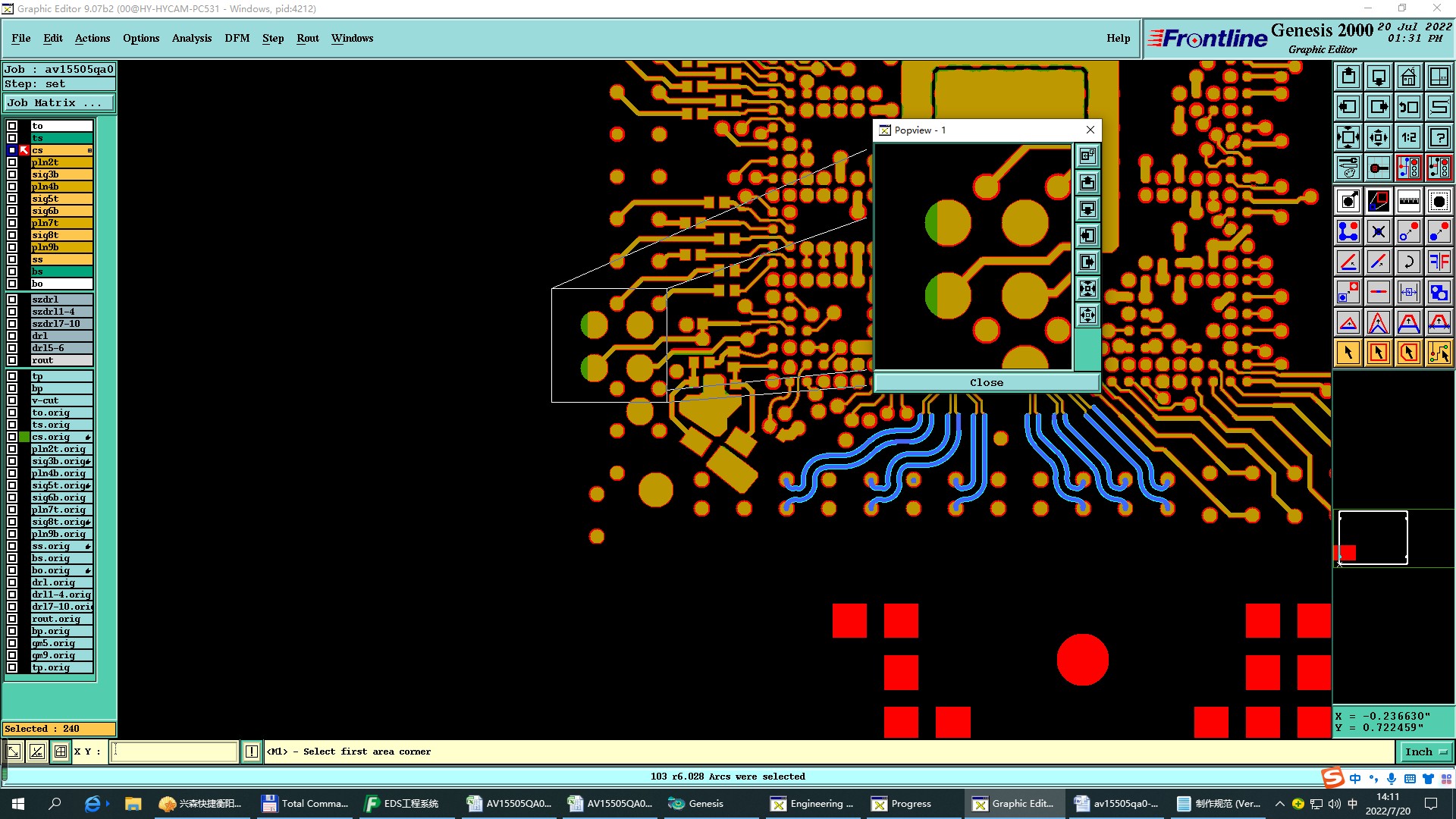
Task: Open the Analysis menu
Action: click(191, 38)
